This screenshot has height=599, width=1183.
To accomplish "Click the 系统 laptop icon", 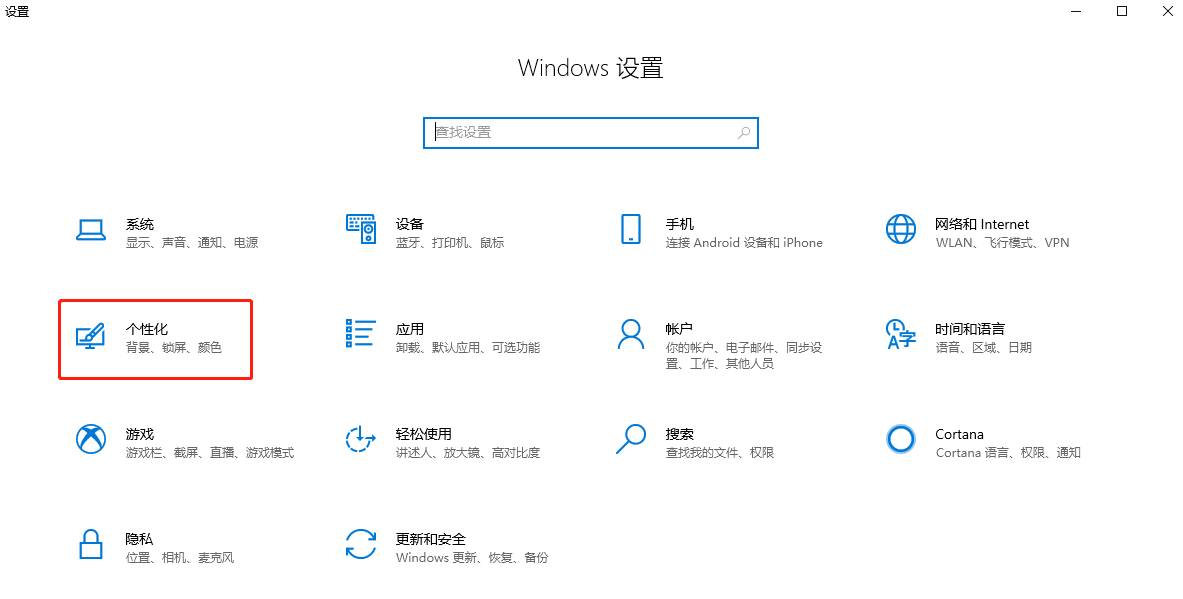I will point(91,230).
